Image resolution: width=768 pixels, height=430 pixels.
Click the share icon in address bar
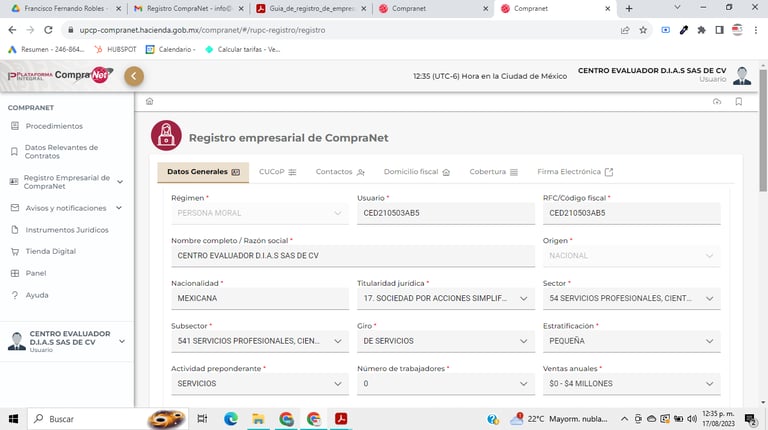pyautogui.click(x=625, y=30)
